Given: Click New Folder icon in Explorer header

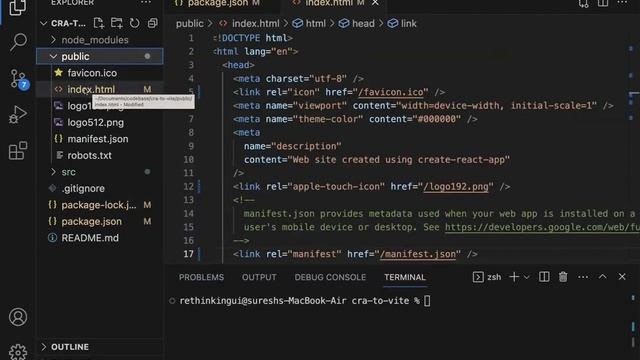Looking at the screenshot, I should pyautogui.click(x=117, y=23).
